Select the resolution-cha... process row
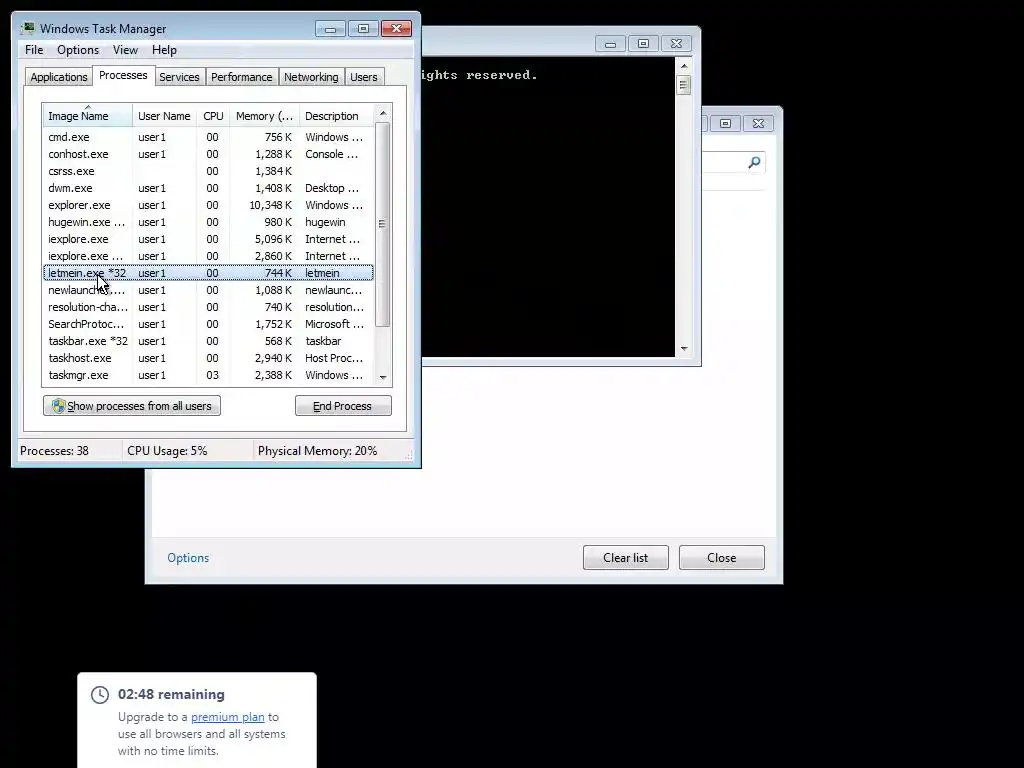Viewport: 1024px width, 768px height. 208,307
